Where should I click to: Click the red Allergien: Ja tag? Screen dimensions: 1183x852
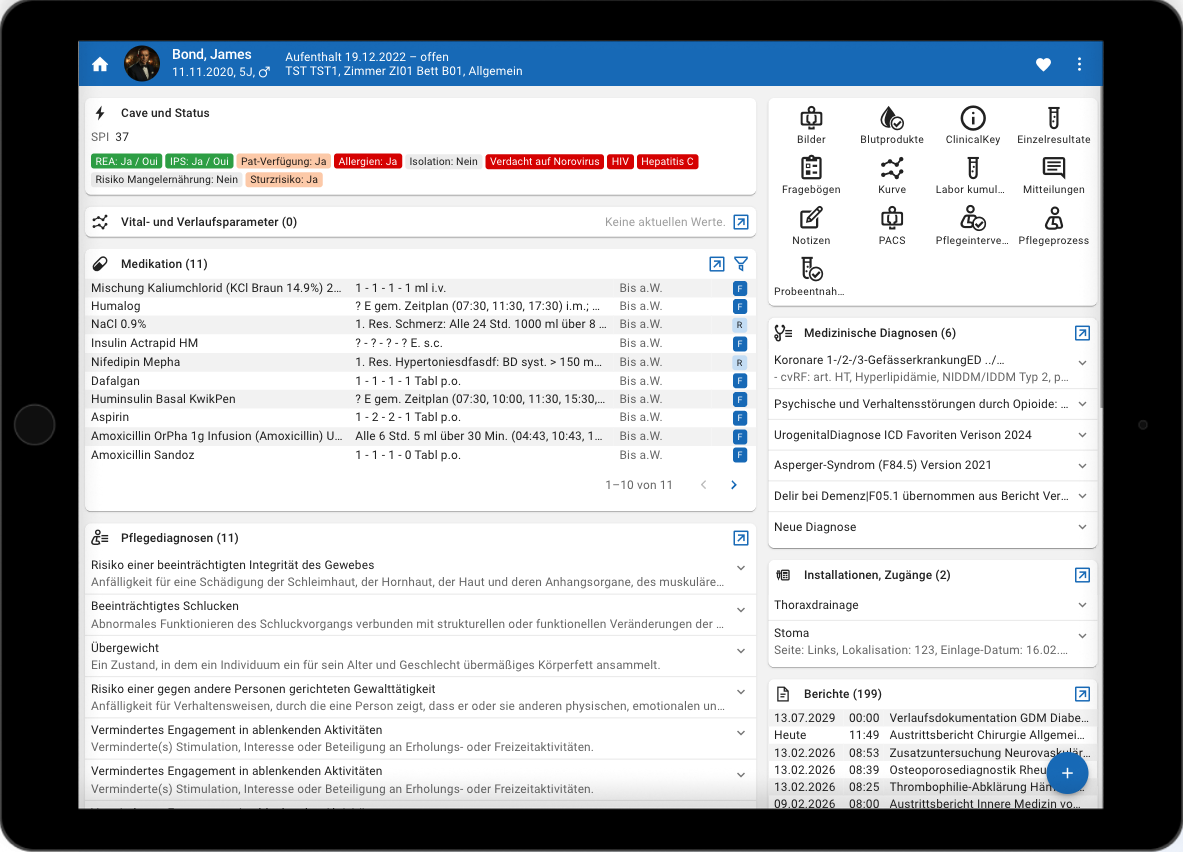click(x=367, y=161)
